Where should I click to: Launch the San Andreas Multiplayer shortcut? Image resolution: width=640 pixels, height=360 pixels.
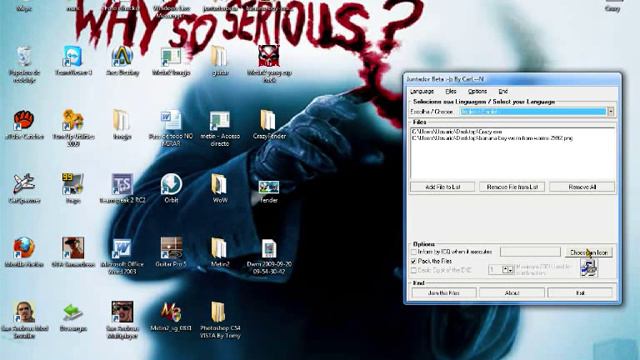click(122, 312)
